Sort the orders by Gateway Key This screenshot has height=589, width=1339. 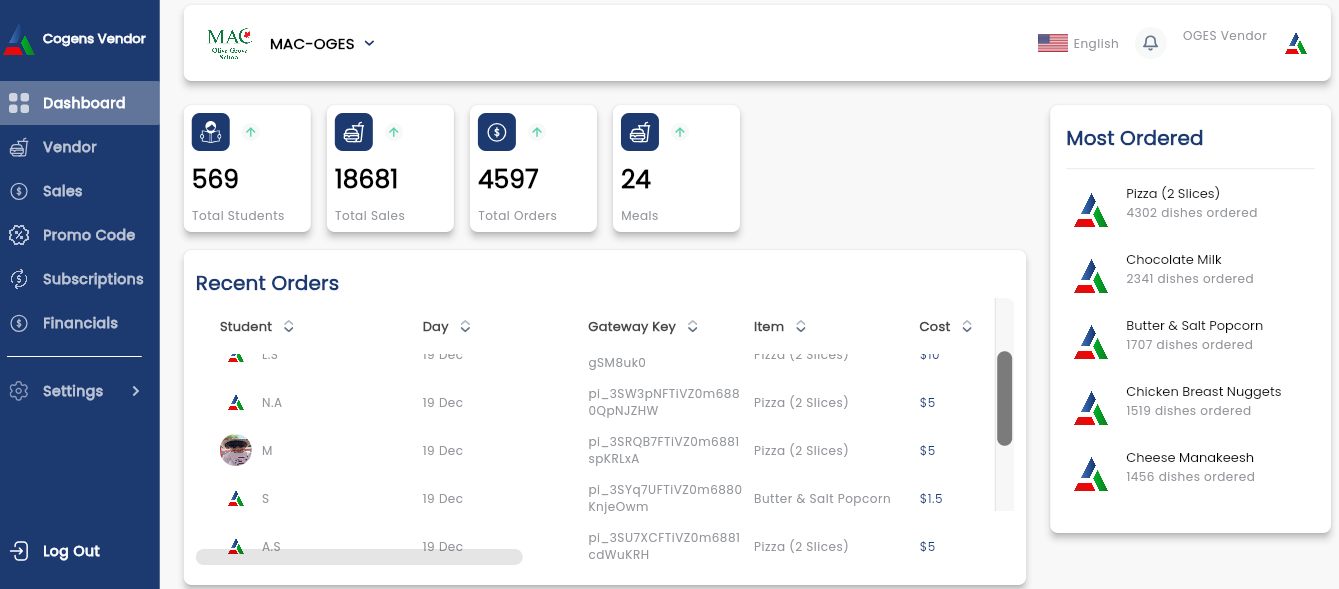pyautogui.click(x=692, y=327)
